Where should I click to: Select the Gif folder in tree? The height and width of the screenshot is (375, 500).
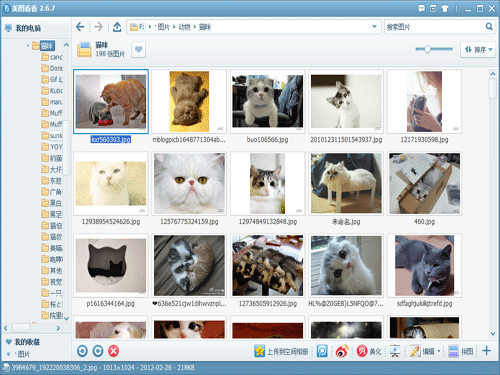coord(52,79)
